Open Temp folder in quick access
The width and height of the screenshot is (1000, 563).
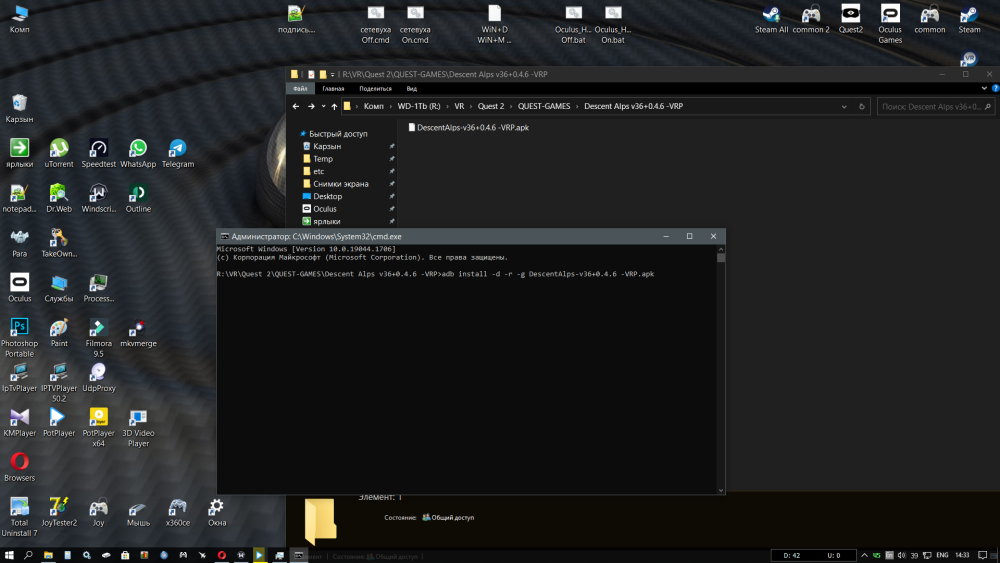point(323,159)
